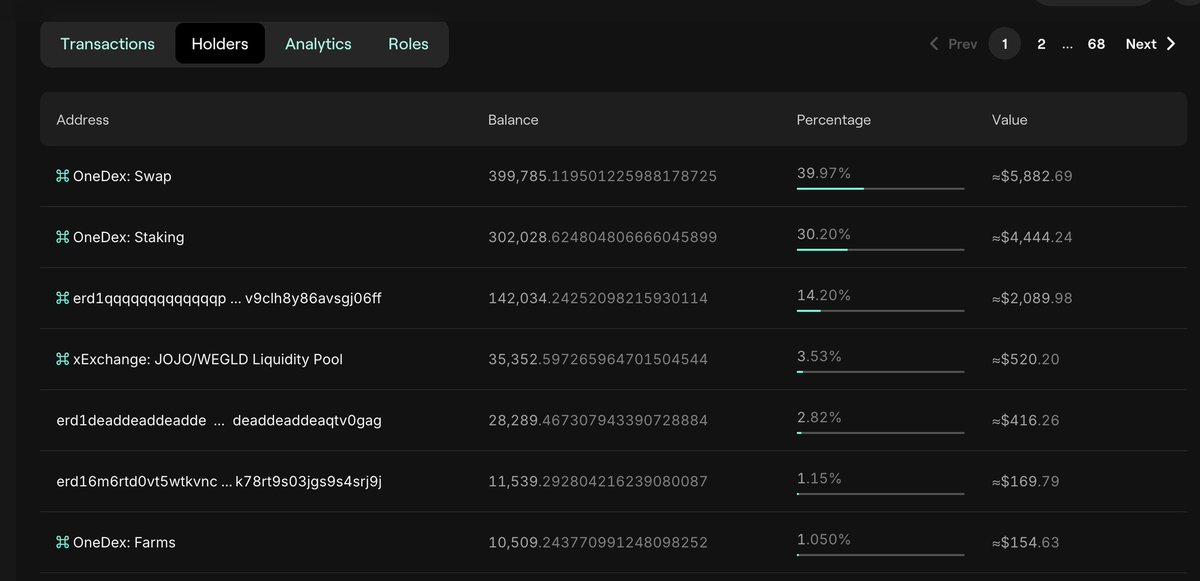Open the OneDex: Staking holder
1200x581 pixels.
pos(128,237)
